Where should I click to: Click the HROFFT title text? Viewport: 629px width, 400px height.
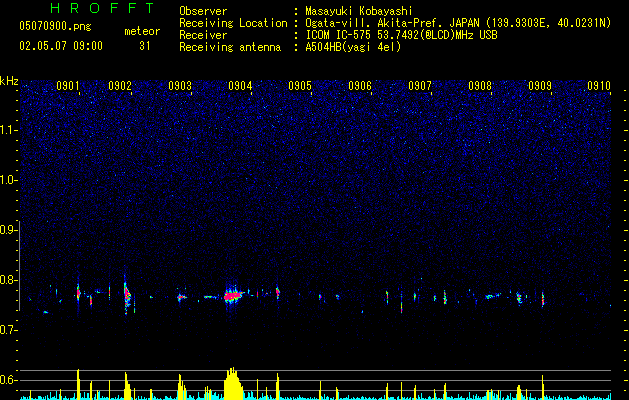(102, 8)
